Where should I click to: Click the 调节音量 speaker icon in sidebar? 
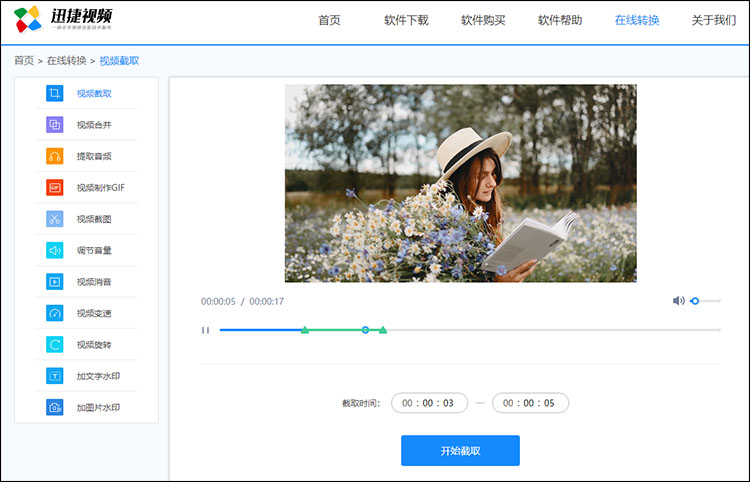coord(55,250)
